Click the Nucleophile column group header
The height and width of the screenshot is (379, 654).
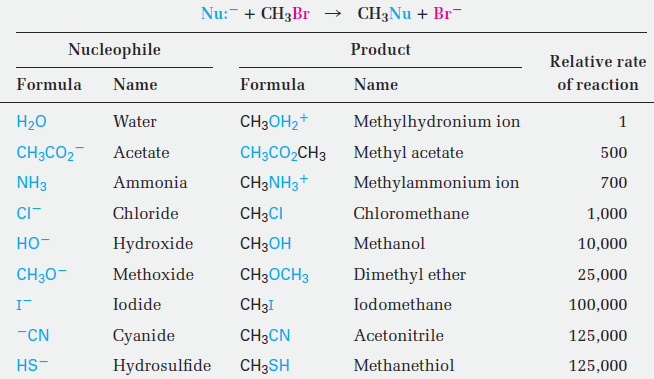pyautogui.click(x=114, y=50)
